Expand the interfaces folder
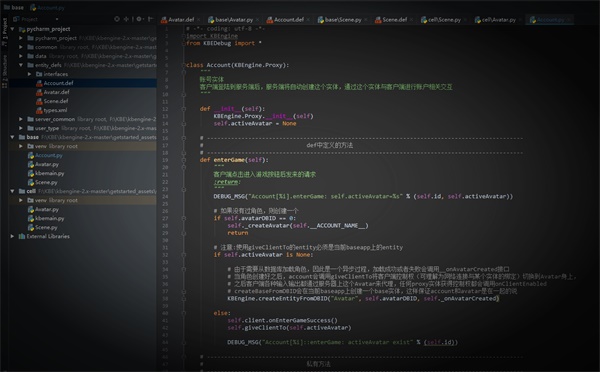Image resolution: width=600 pixels, height=372 pixels. (x=29, y=74)
